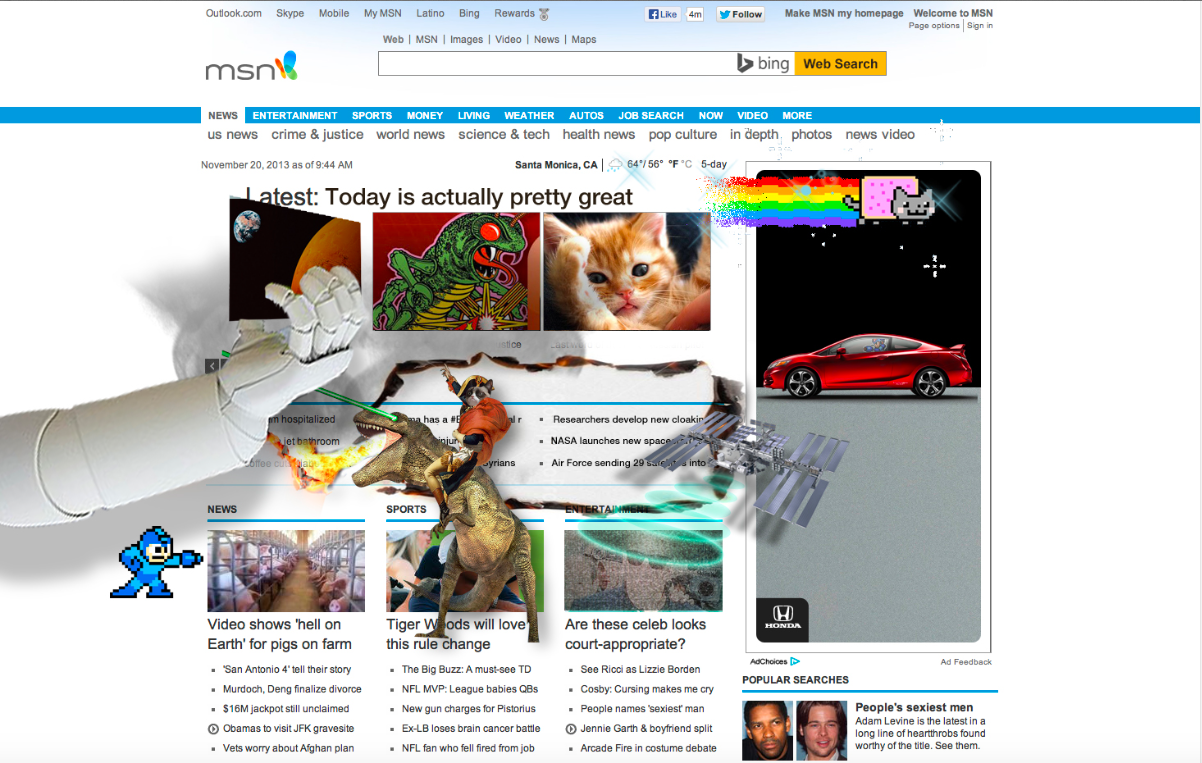The width and height of the screenshot is (1202, 763).
Task: Open the MONEY navigation tab
Action: coord(425,115)
